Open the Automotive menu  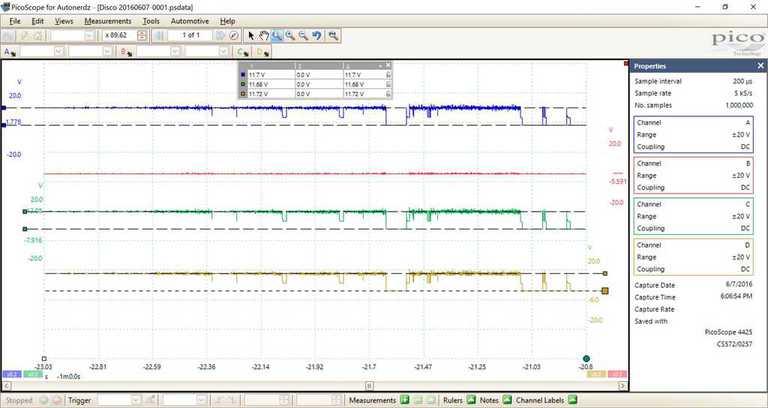pyautogui.click(x=190, y=20)
